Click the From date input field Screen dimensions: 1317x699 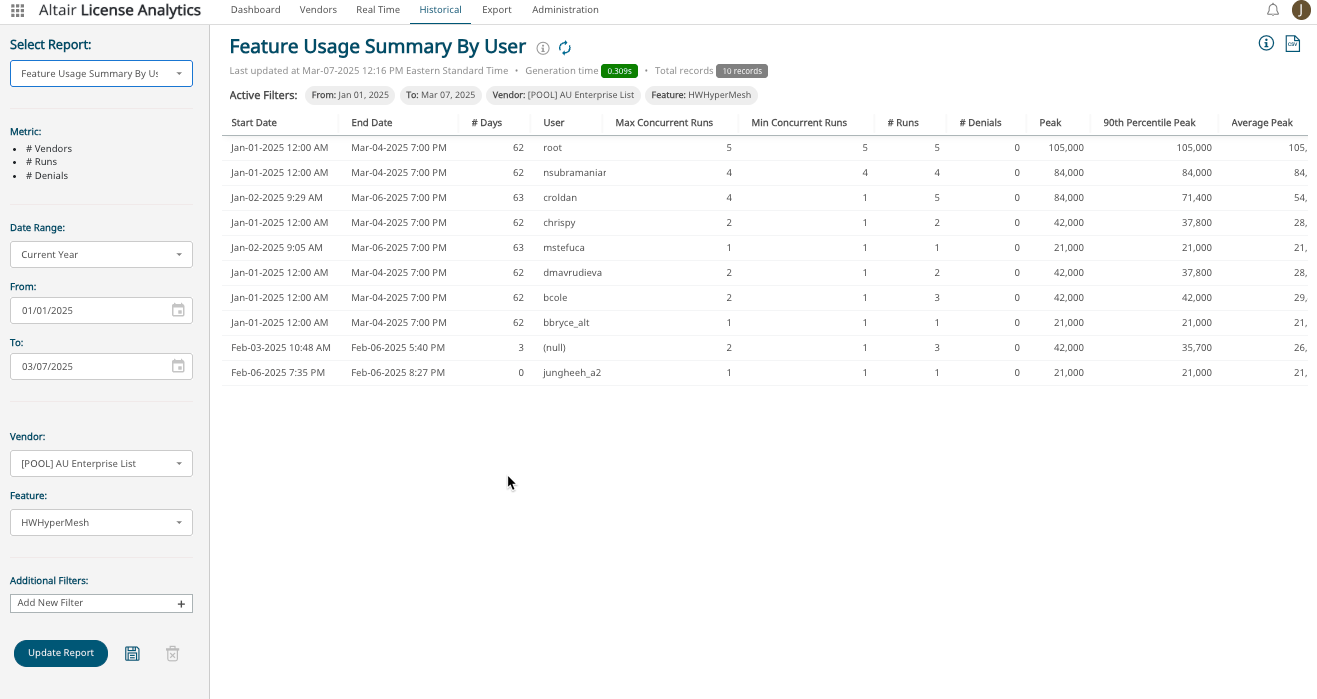click(x=101, y=310)
